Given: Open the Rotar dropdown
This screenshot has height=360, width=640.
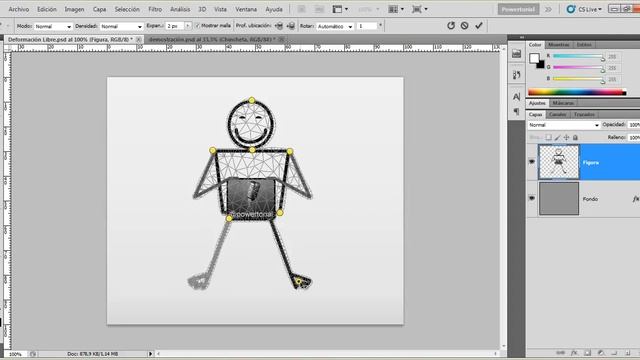Looking at the screenshot, I should (x=335, y=27).
